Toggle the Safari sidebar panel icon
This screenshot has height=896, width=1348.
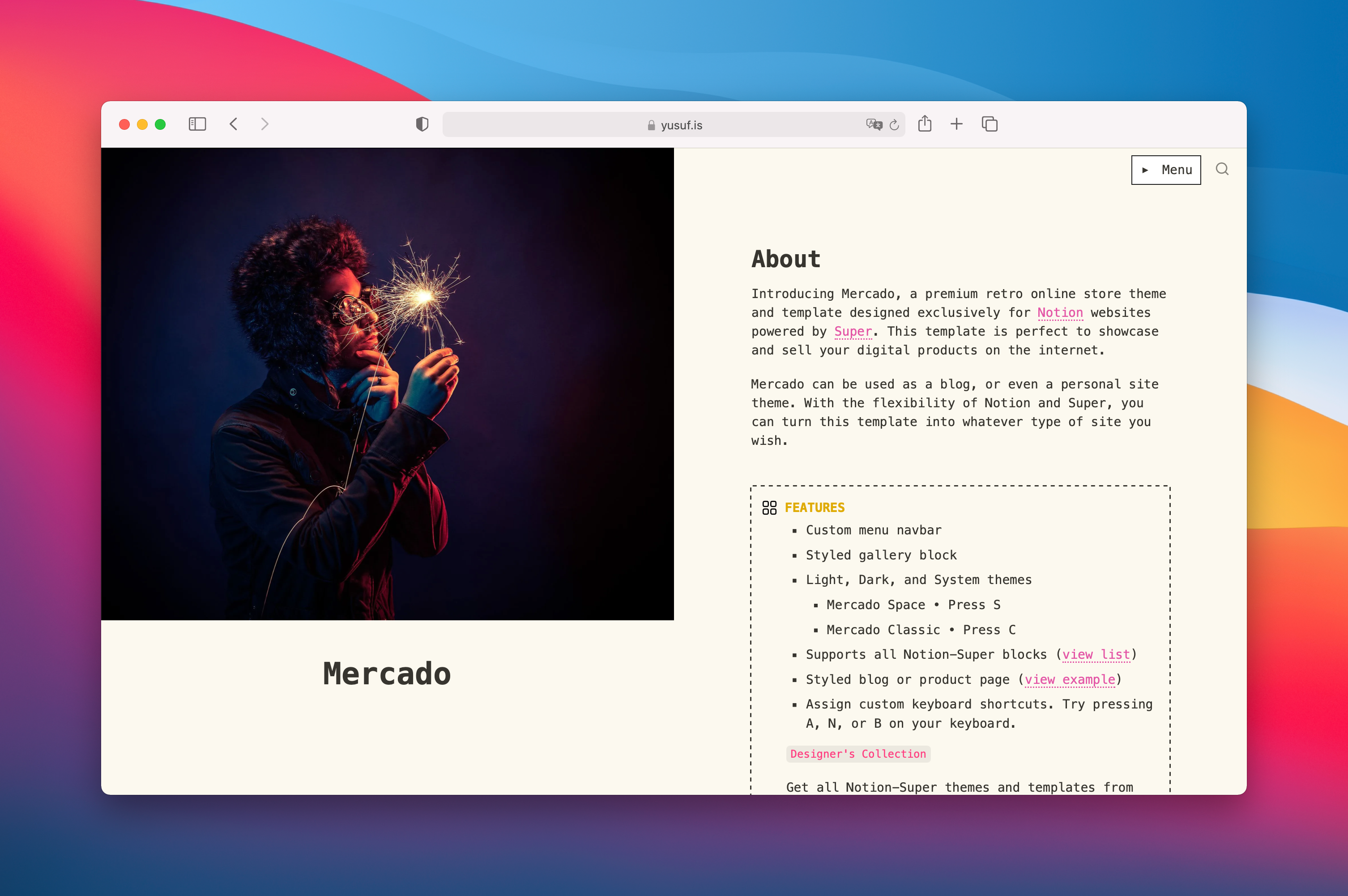(x=197, y=124)
